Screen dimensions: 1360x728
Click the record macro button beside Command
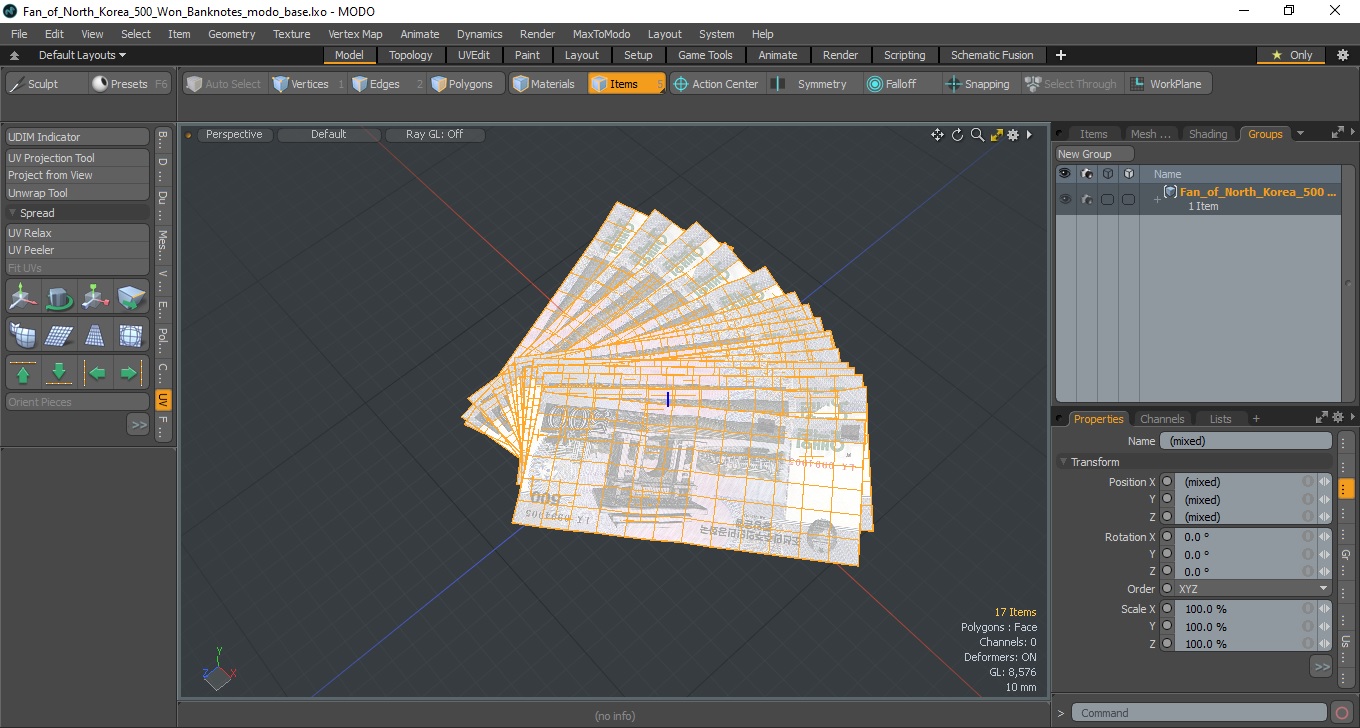click(1342, 713)
